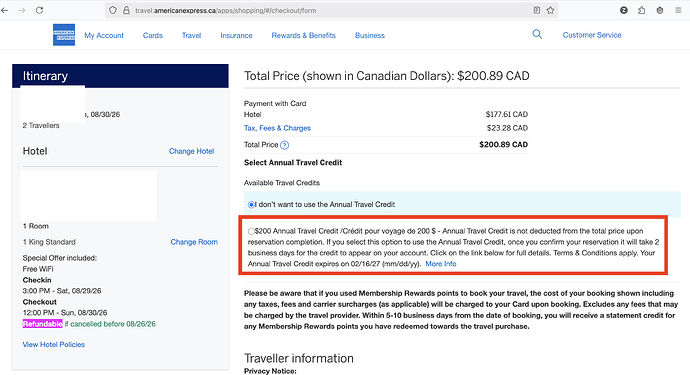The image size is (690, 375).
Task: Click the Itinerary panel header
Action: click(120, 76)
